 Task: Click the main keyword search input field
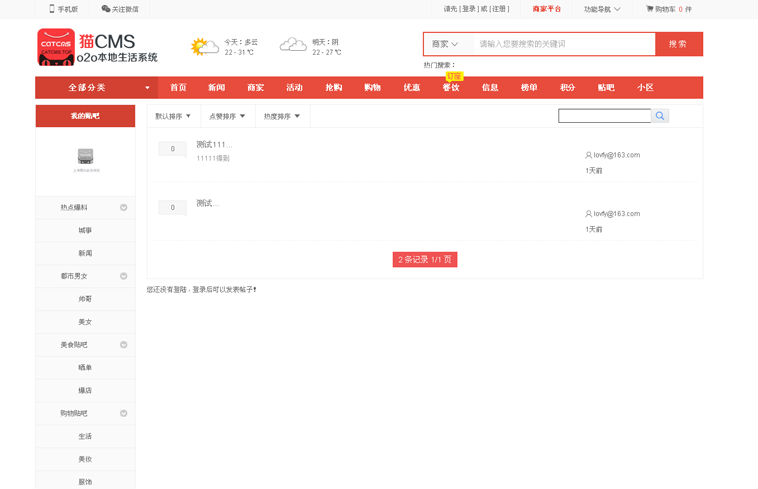tap(564, 44)
